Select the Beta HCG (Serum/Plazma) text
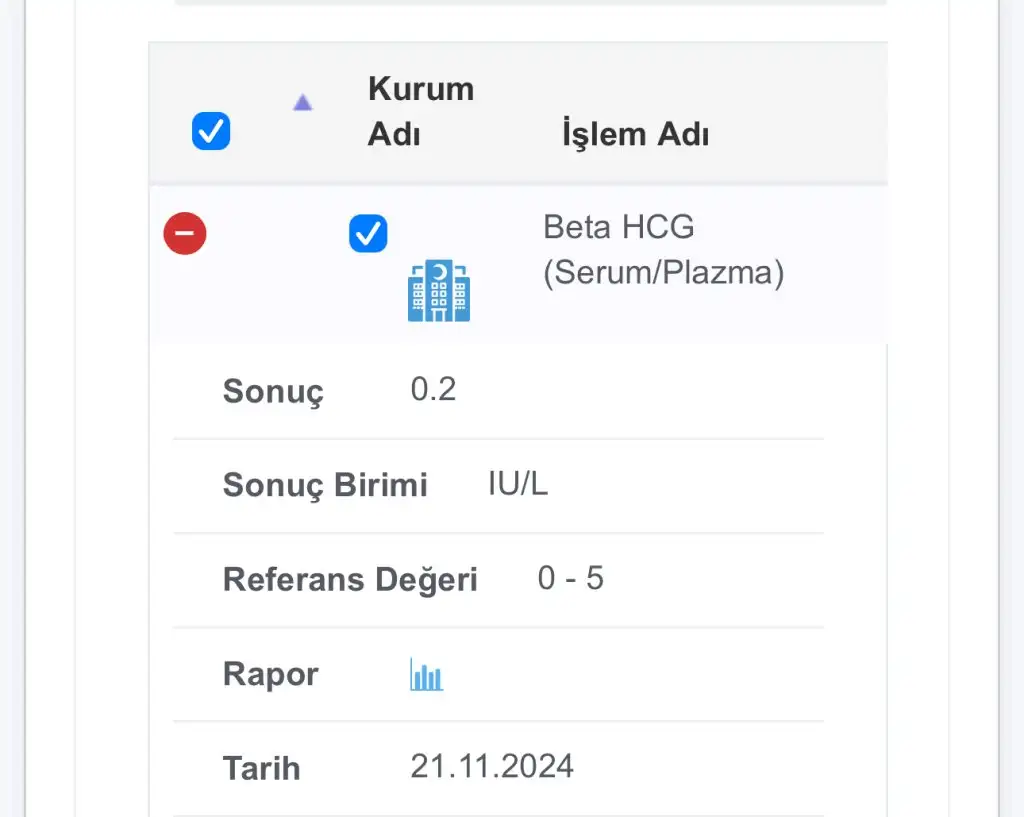The image size is (1024, 817). [x=664, y=249]
